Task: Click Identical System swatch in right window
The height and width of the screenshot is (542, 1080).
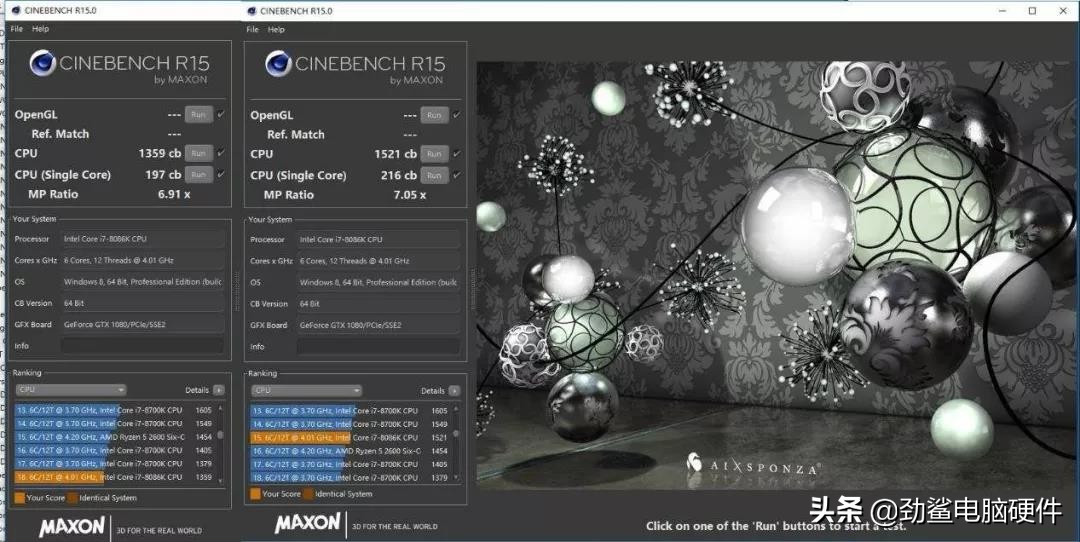Action: point(309,493)
